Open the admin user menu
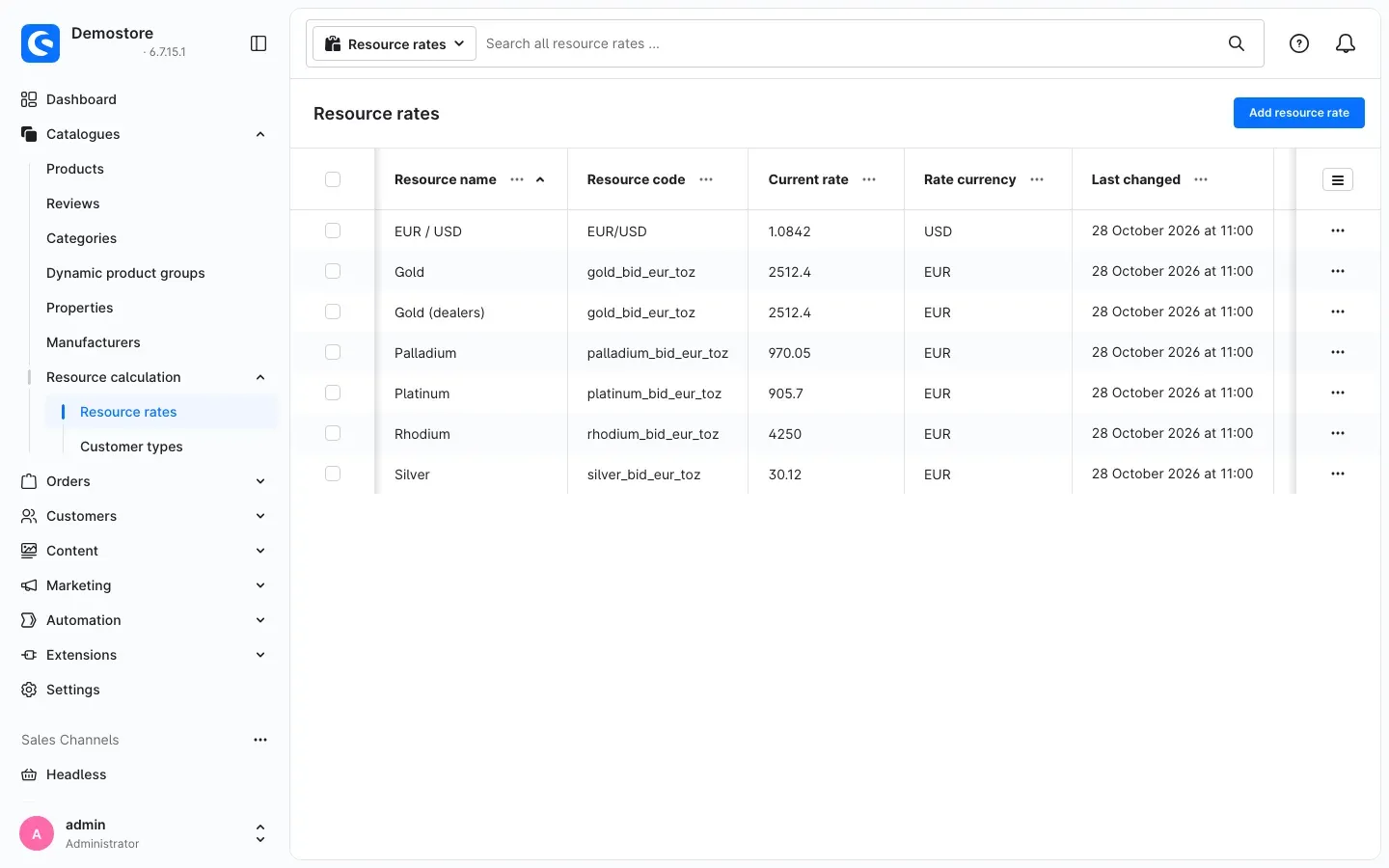 tap(143, 833)
